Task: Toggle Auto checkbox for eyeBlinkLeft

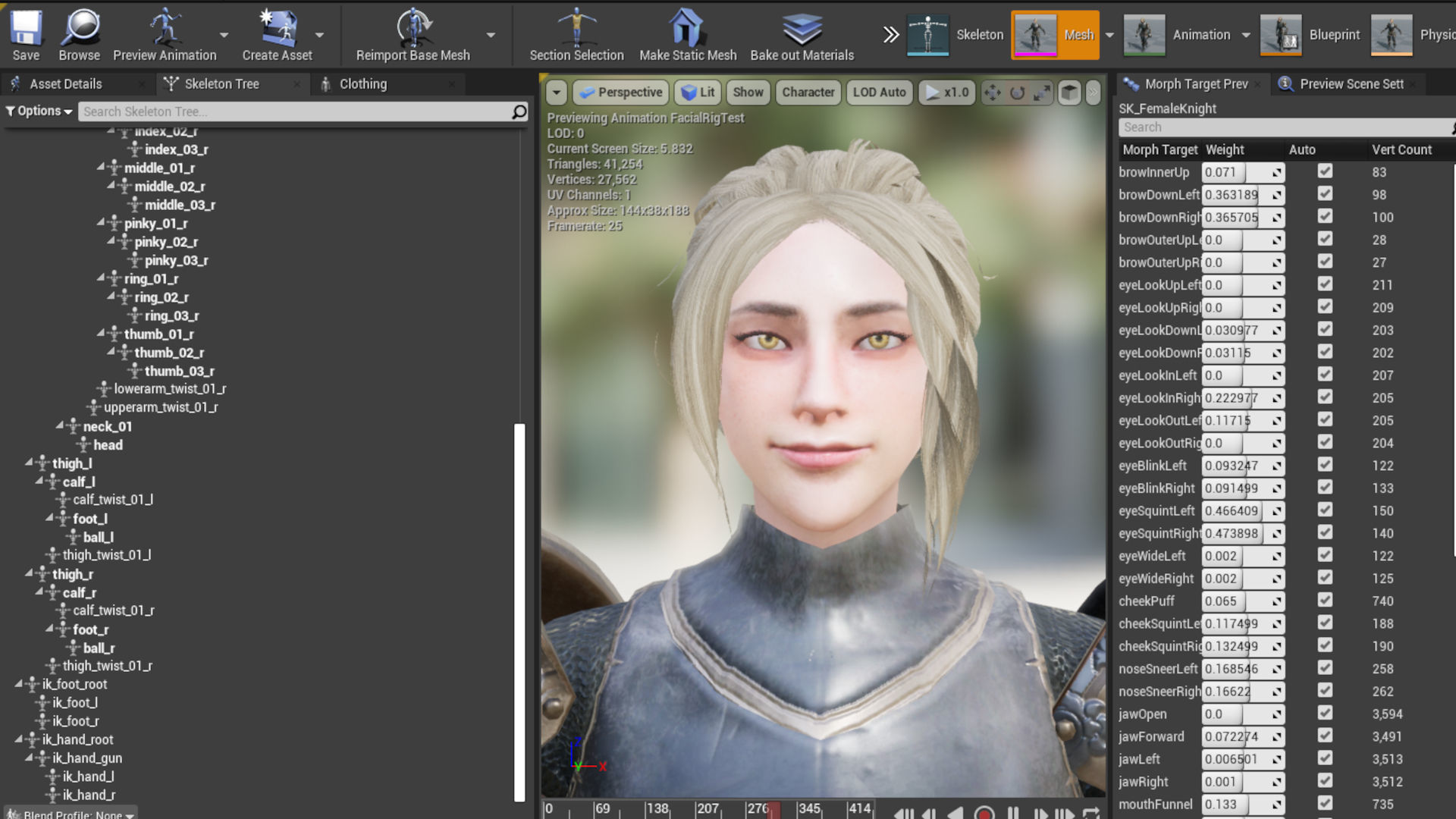Action: click(x=1325, y=465)
